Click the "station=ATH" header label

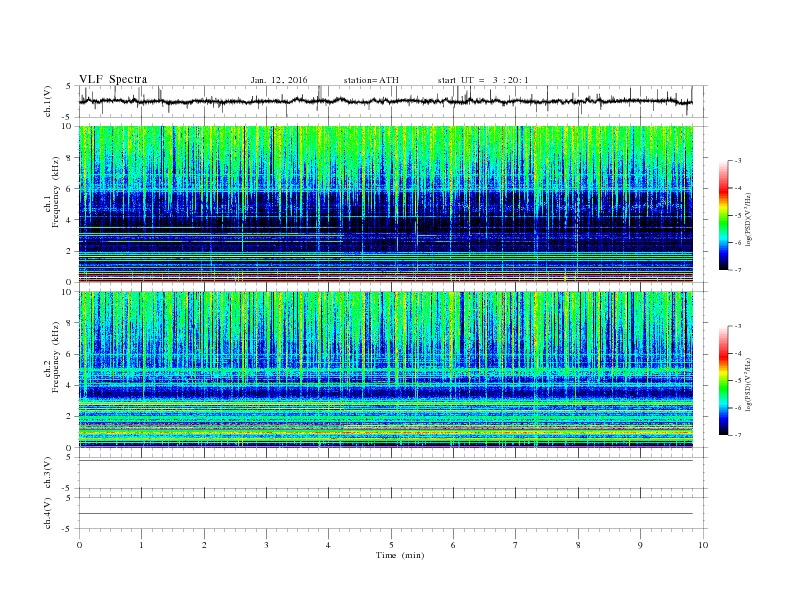coord(371,80)
